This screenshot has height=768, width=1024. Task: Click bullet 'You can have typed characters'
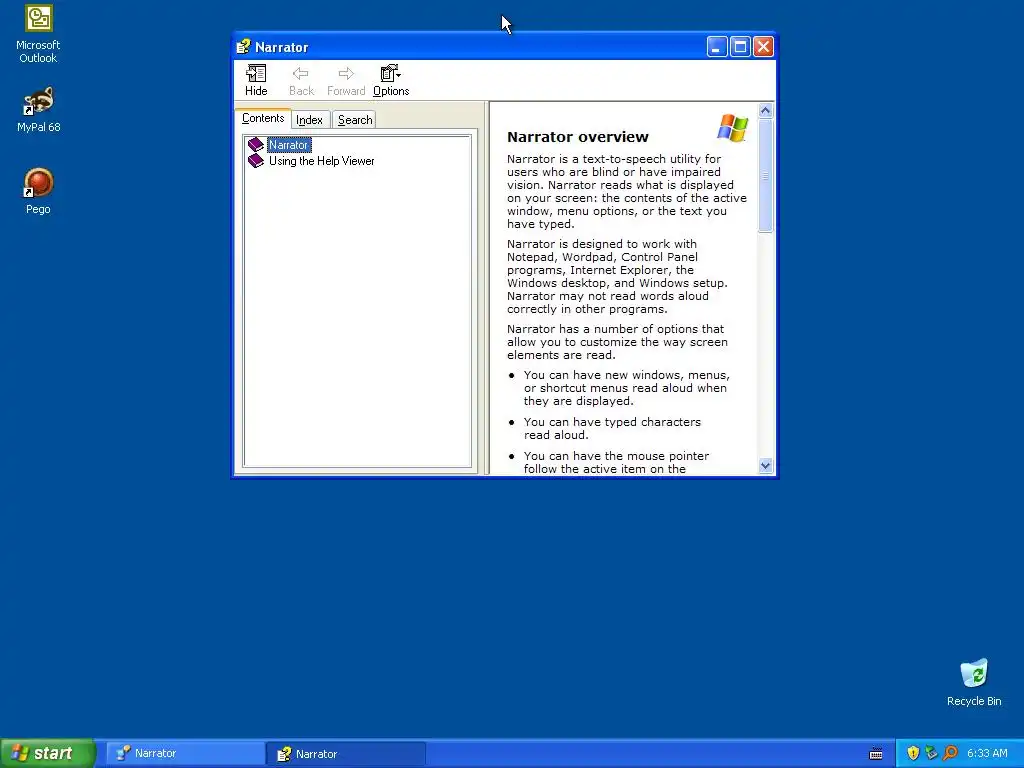pos(612,428)
